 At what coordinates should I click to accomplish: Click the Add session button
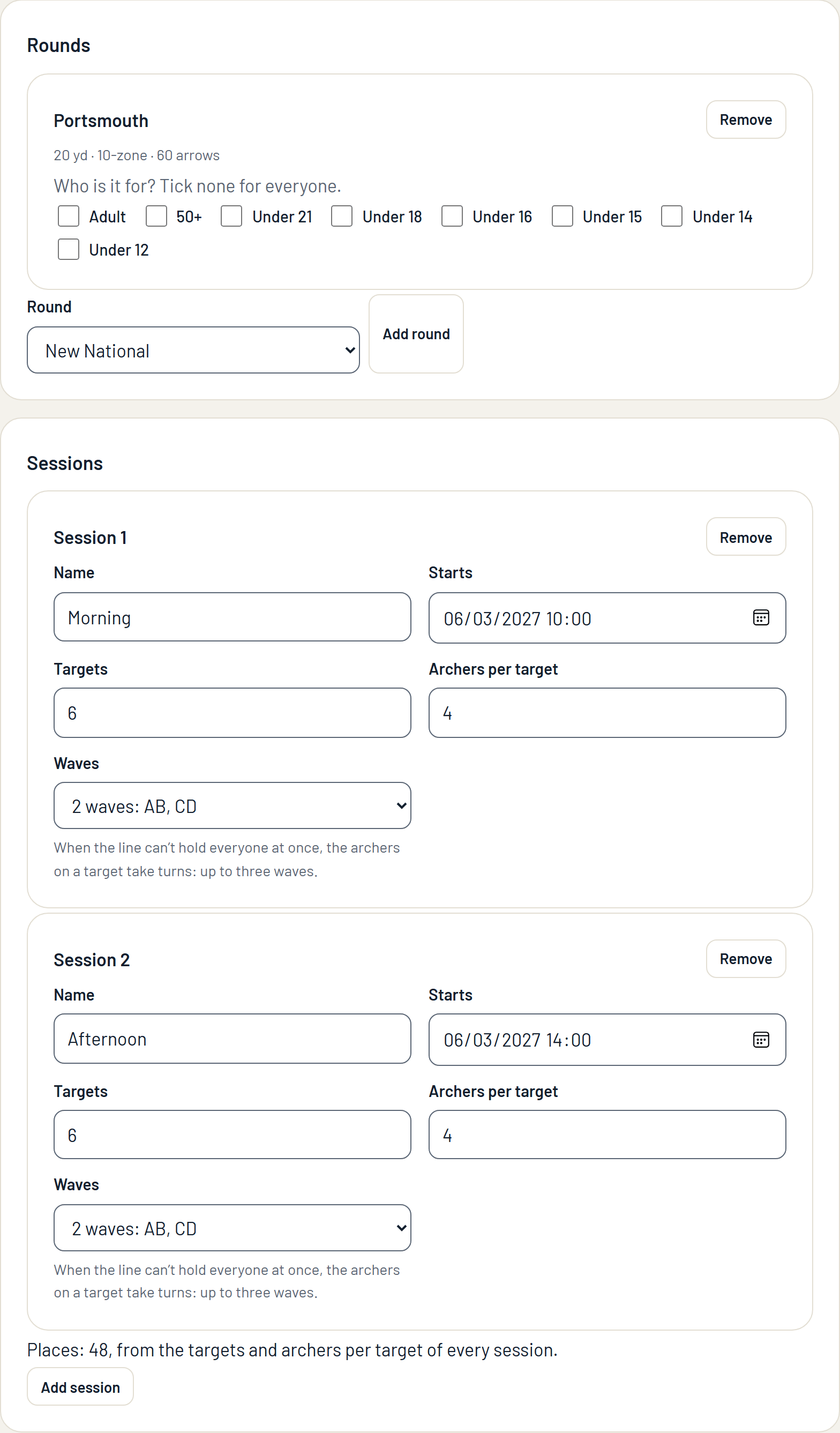click(x=80, y=1387)
